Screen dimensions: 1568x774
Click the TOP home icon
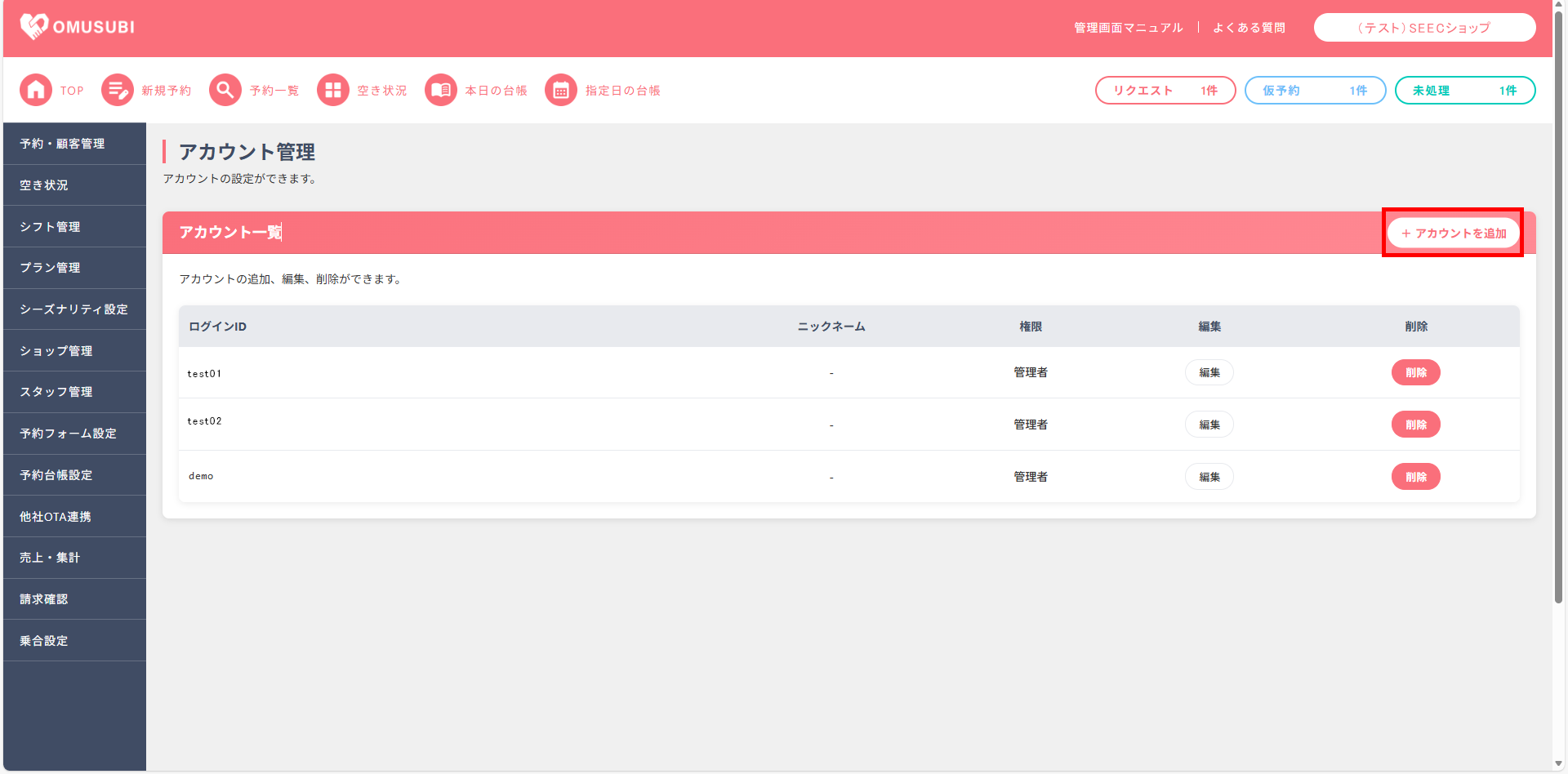pos(36,90)
